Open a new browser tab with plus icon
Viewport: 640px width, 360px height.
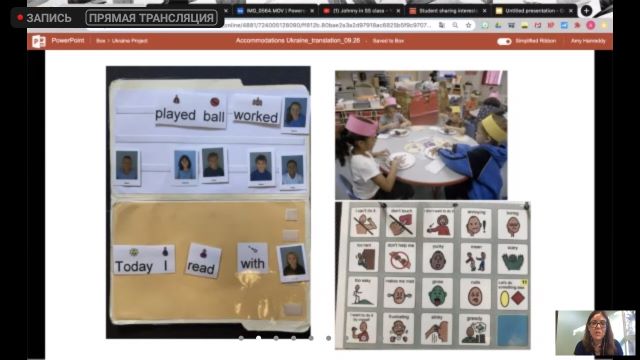pos(586,11)
